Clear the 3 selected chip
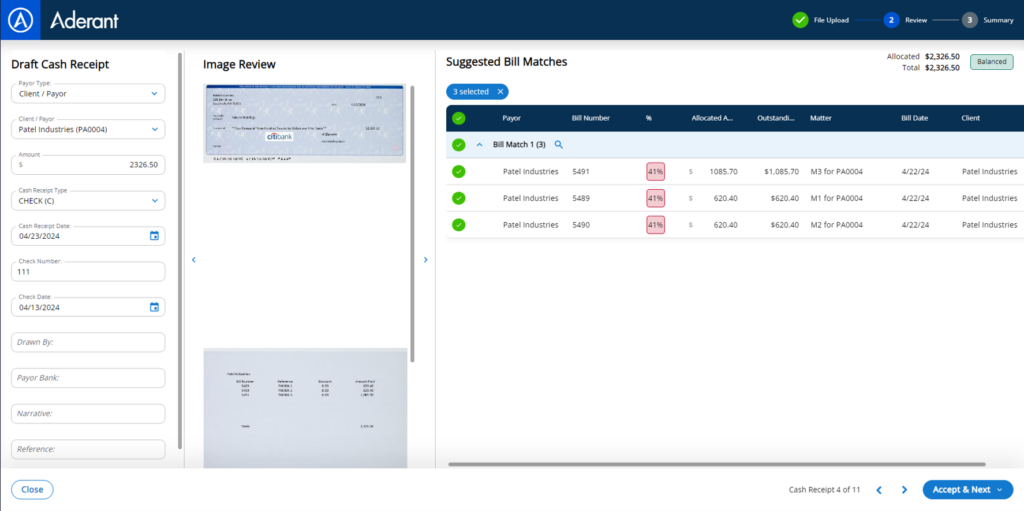This screenshot has width=1024, height=511. [500, 91]
